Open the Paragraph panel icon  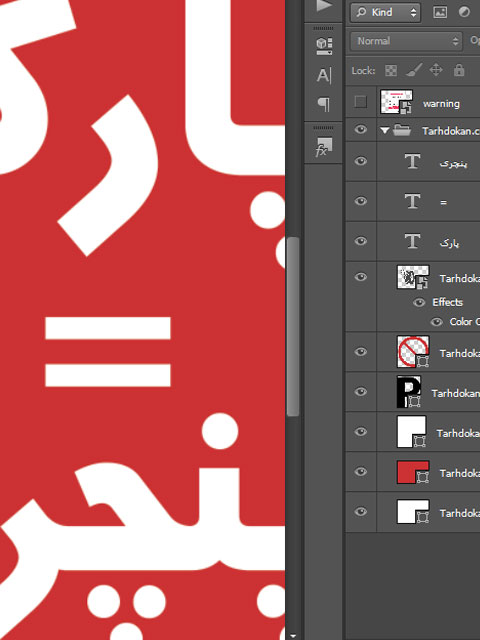(x=324, y=104)
